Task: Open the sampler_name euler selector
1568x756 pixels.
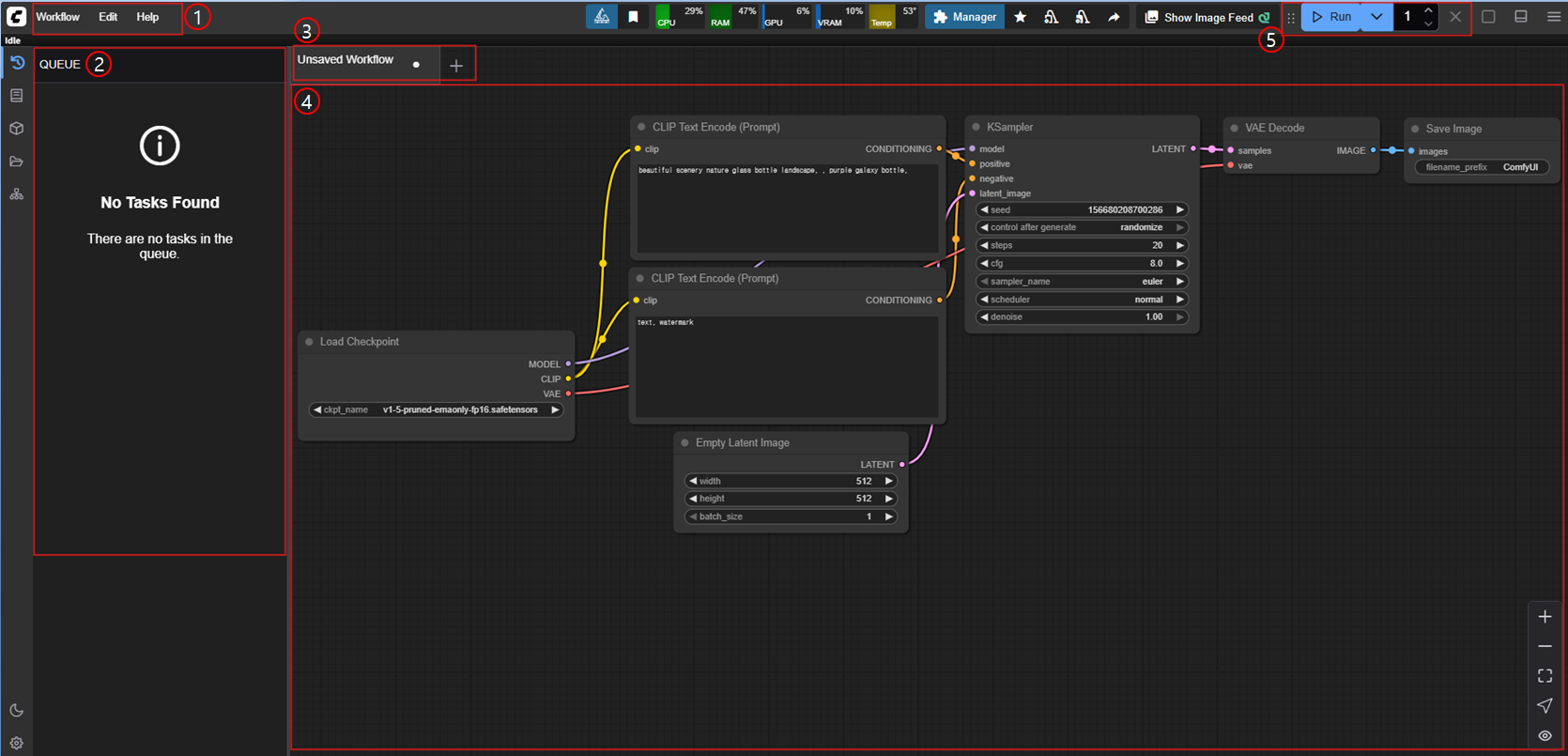Action: [1082, 281]
